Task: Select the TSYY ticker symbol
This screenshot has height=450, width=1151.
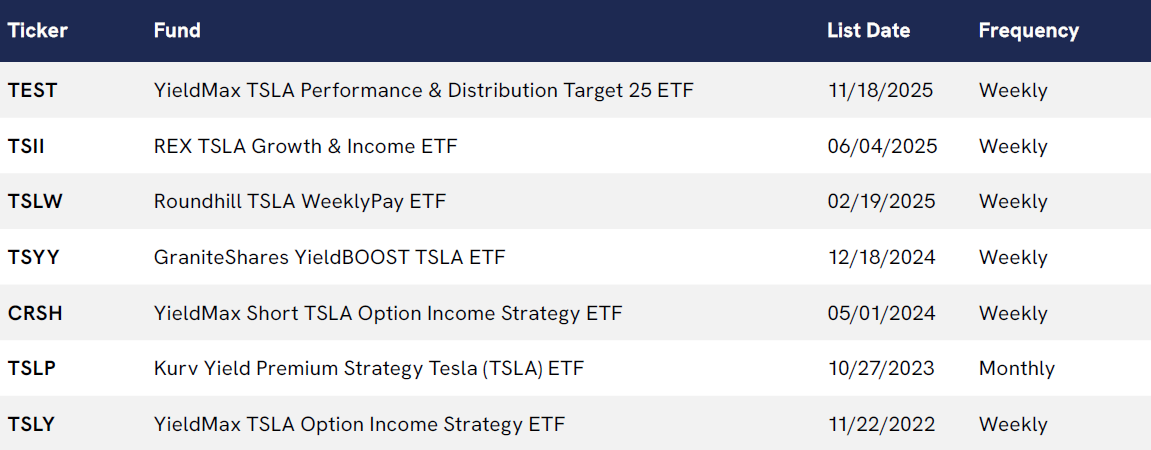Action: (x=34, y=257)
